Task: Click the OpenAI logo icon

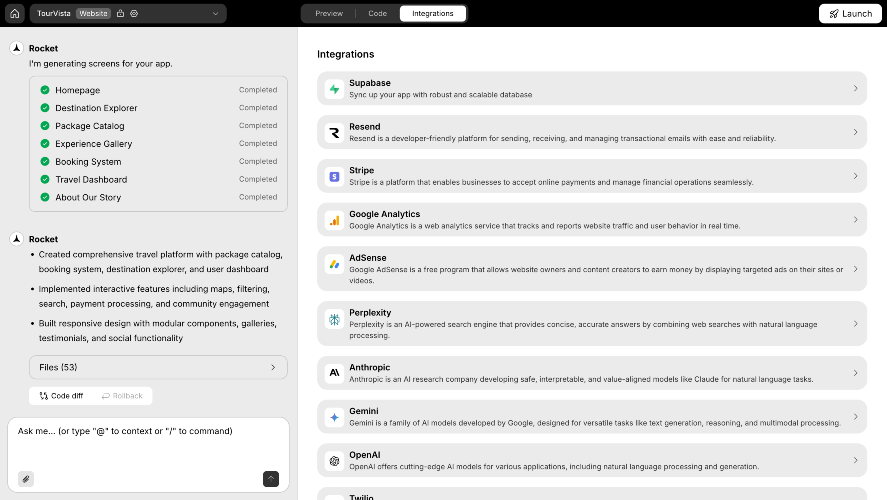Action: 334,461
